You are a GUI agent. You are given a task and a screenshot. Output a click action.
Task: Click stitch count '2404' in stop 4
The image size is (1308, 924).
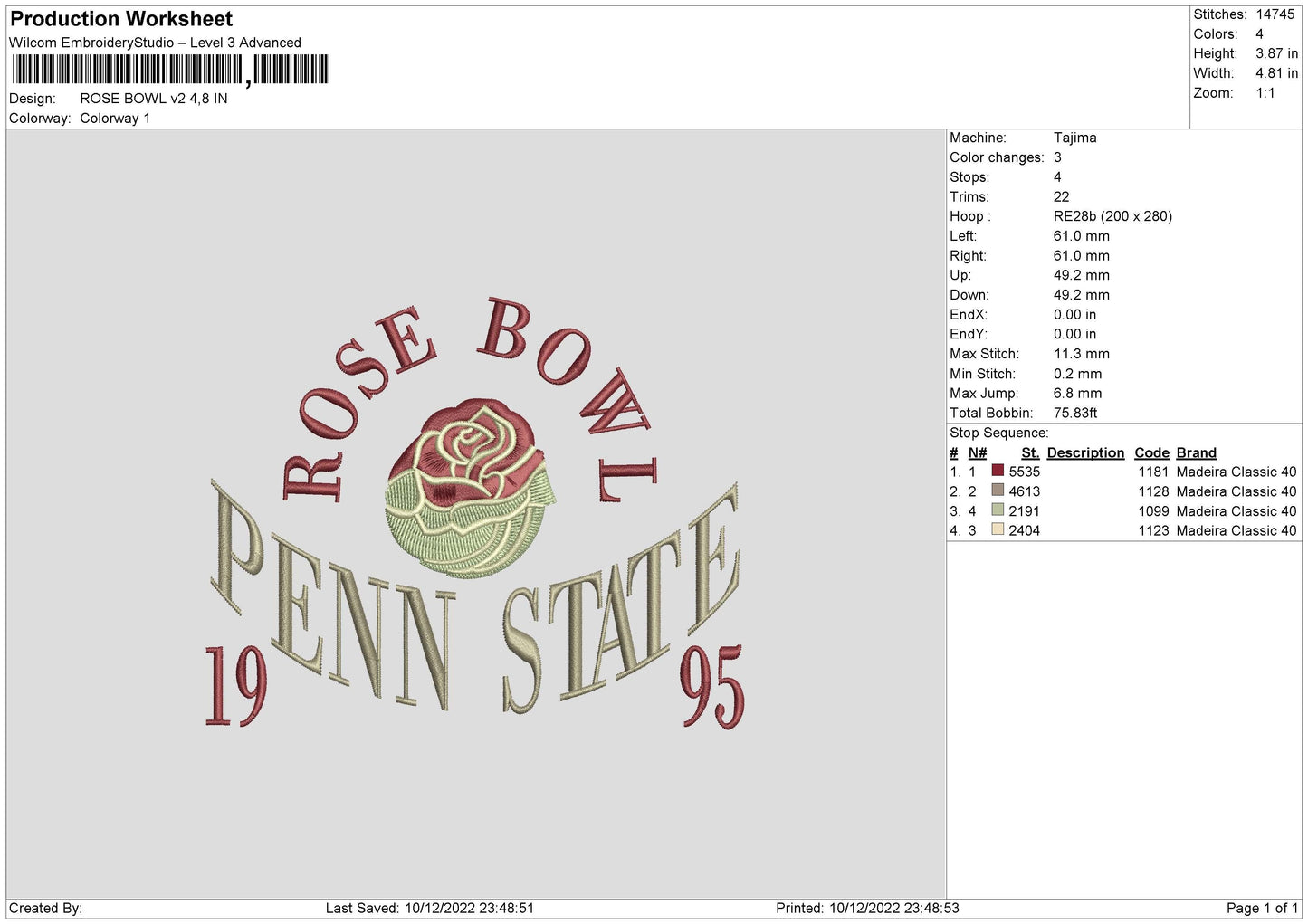[1024, 531]
